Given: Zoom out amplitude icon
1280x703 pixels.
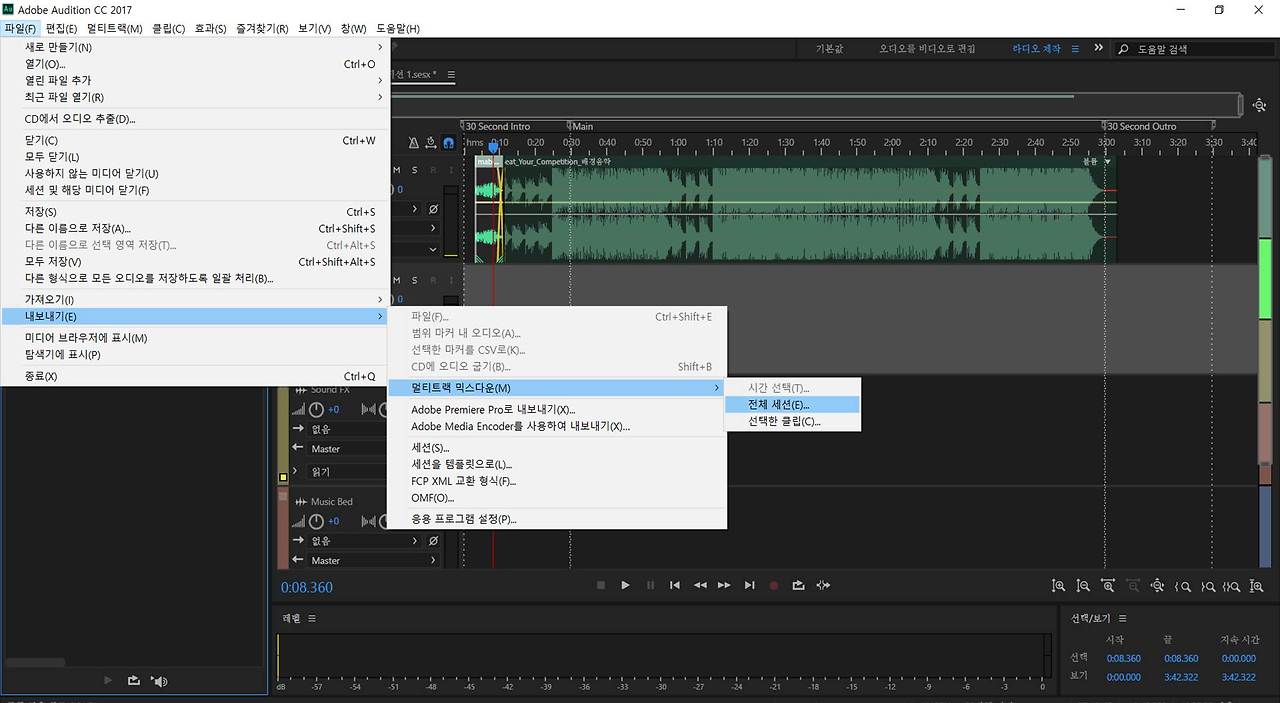Looking at the screenshot, I should 1083,586.
